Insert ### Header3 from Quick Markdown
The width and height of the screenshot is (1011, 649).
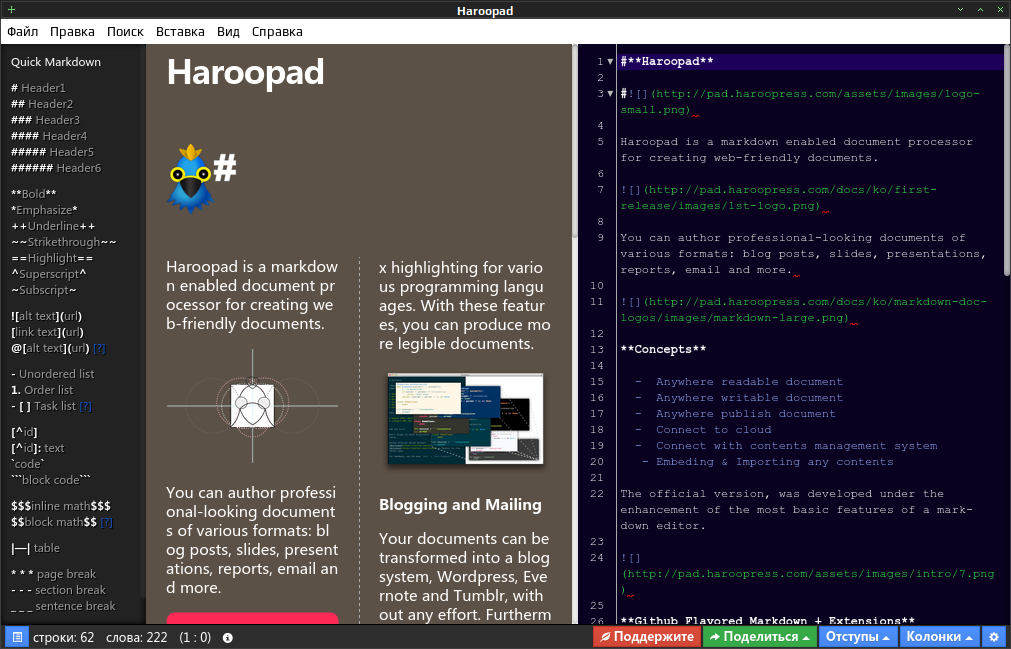(x=45, y=120)
